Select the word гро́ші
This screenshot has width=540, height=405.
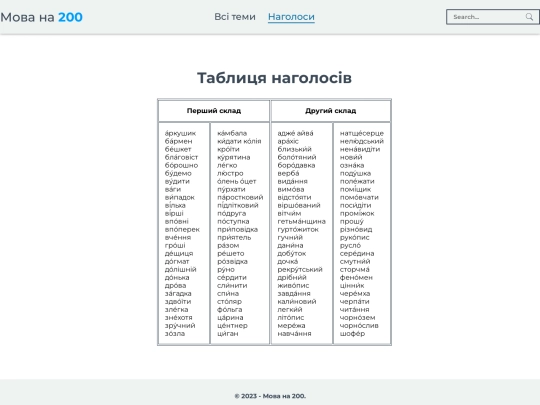pos(175,246)
